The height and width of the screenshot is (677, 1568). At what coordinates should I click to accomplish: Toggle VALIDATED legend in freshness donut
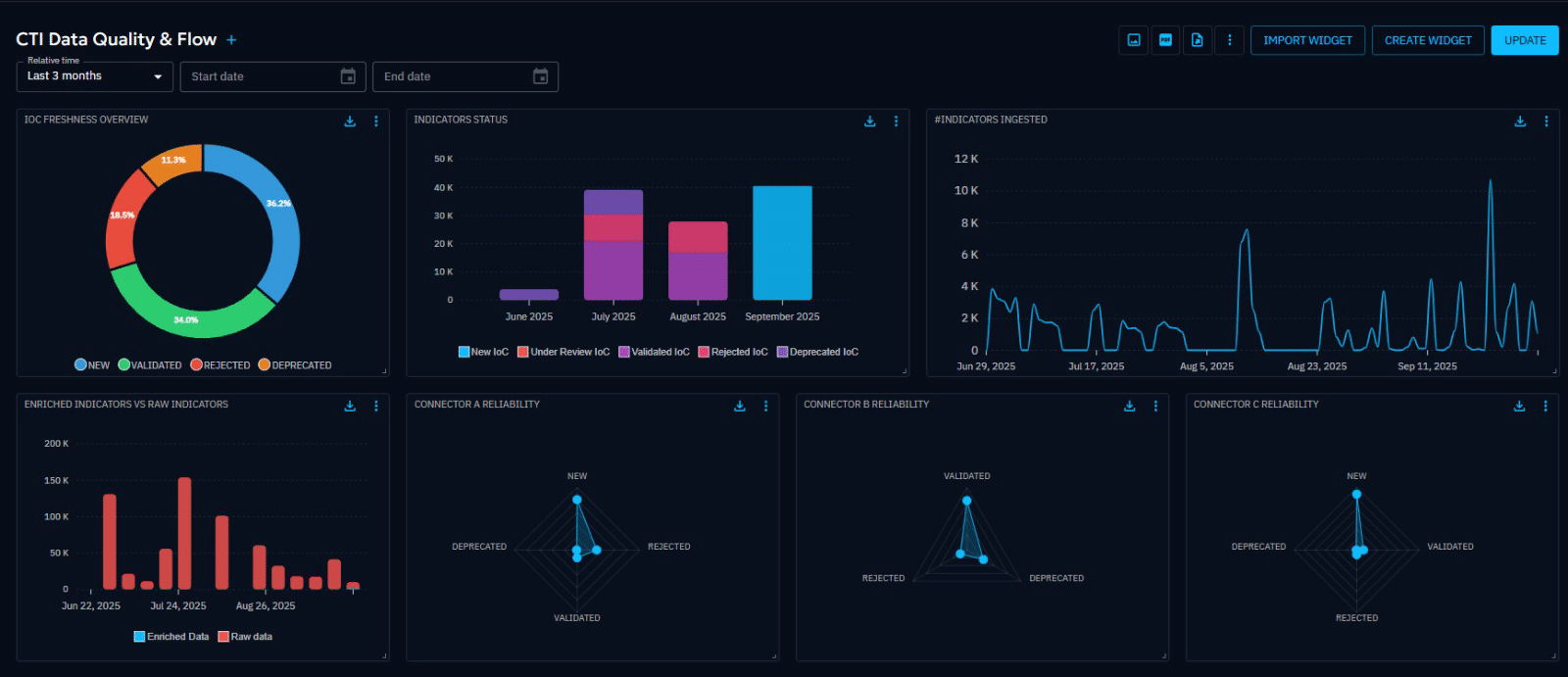[150, 364]
